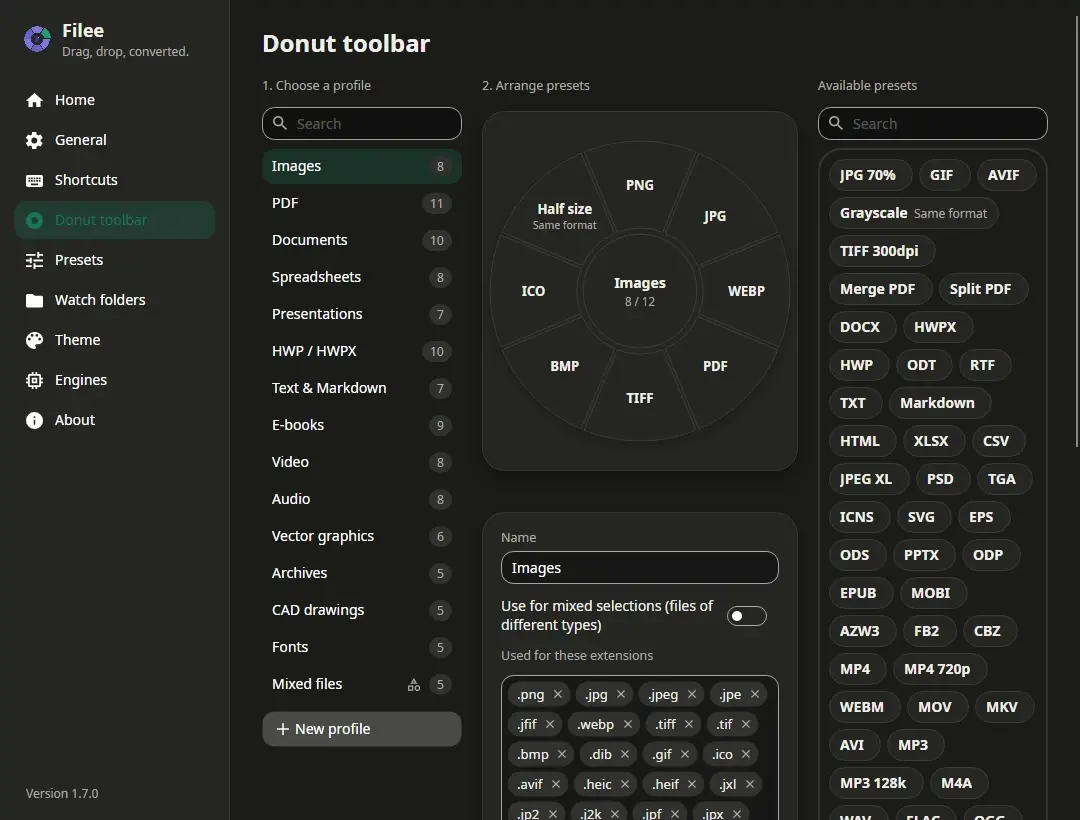
Task: Remove the .webp extension chip
Action: [x=627, y=724]
